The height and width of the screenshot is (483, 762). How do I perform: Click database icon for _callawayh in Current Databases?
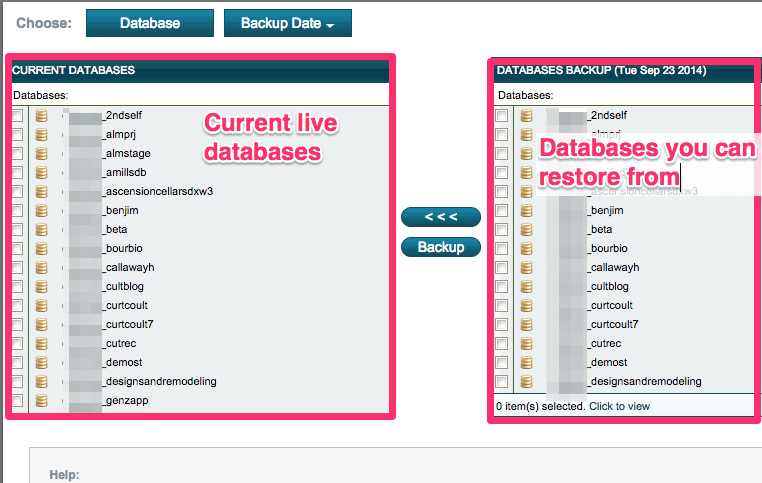[x=42, y=267]
